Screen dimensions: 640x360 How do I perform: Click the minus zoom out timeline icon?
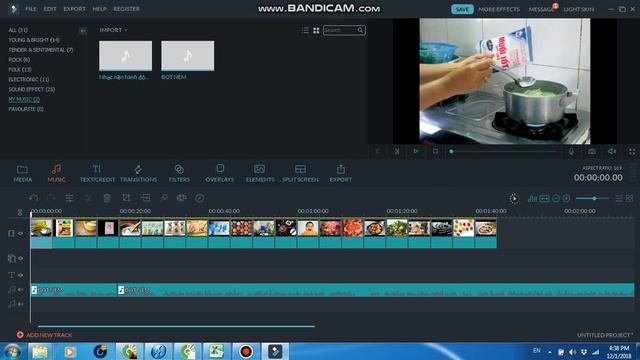556,198
